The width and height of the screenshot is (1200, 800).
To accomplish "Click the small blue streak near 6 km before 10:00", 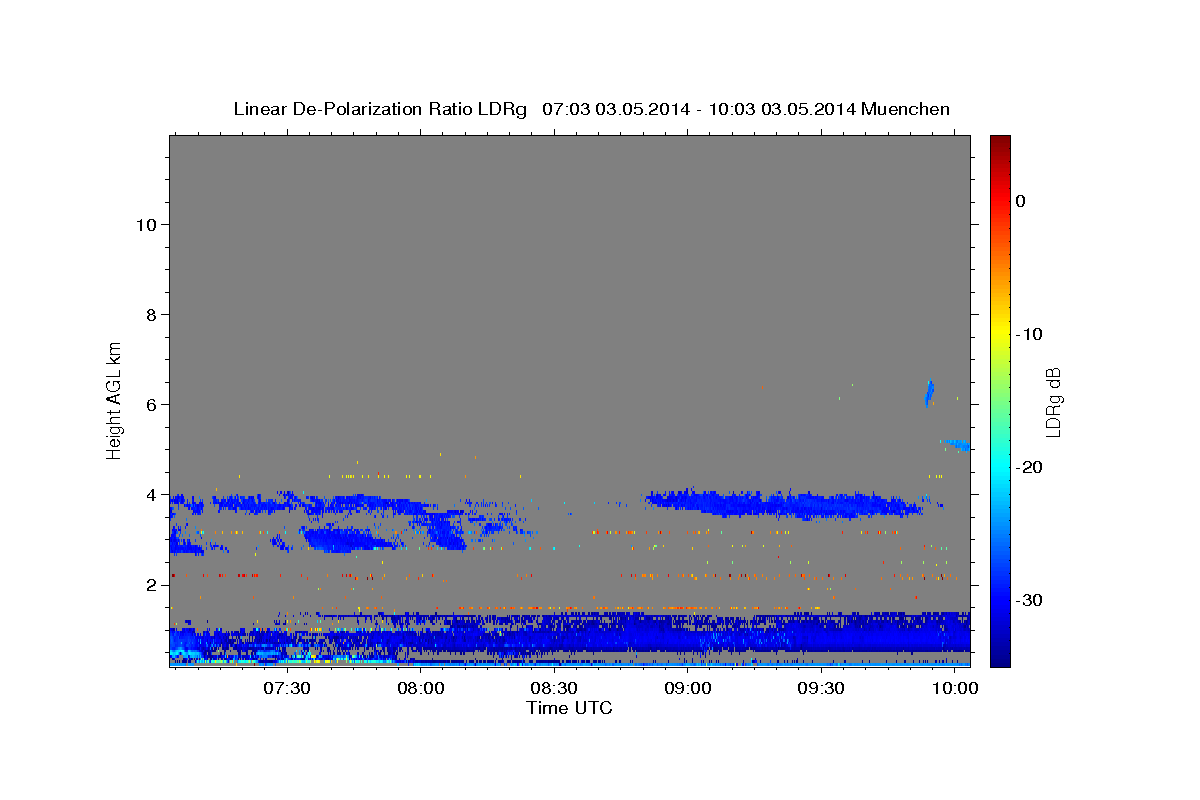I will click(x=929, y=393).
